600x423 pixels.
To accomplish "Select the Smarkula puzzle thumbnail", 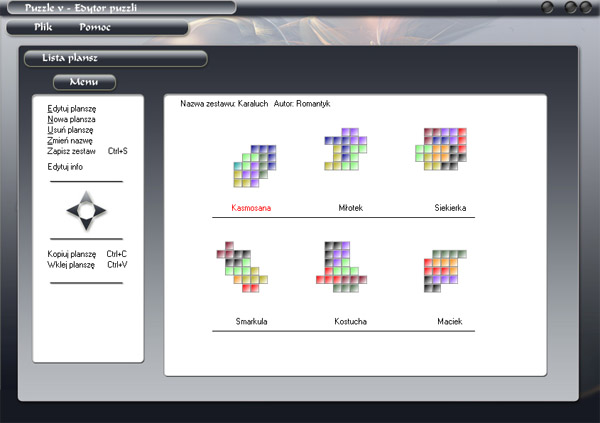I will pyautogui.click(x=242, y=267).
